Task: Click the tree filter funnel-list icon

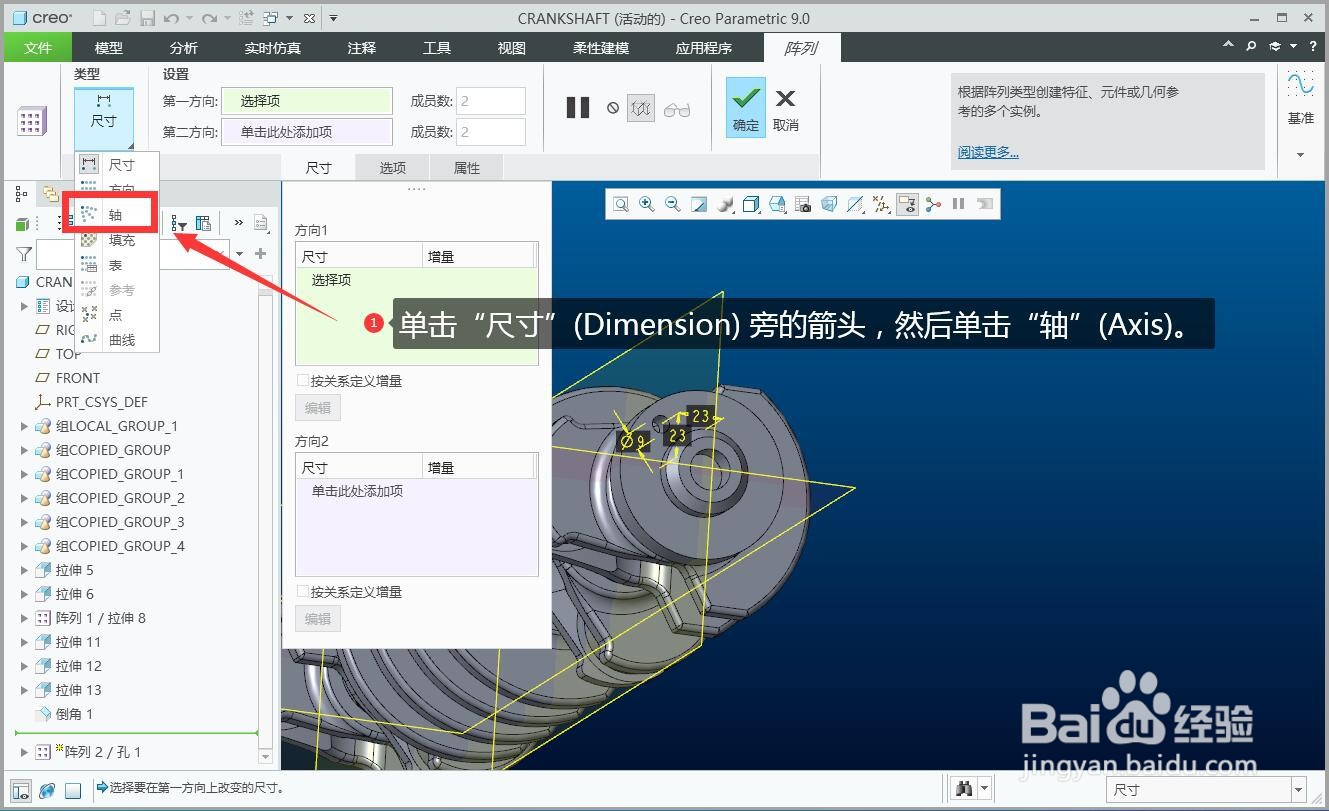Action: 179,224
